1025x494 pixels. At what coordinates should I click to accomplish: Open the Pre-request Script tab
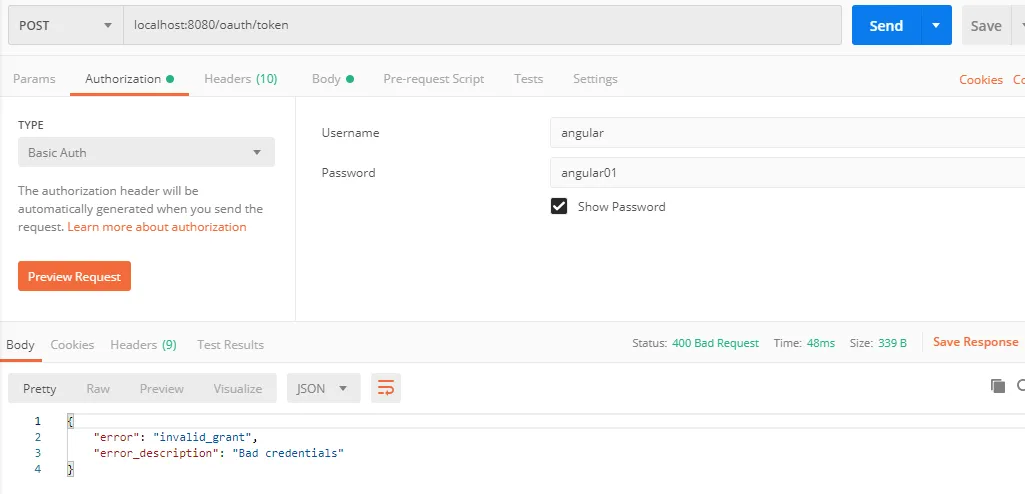[433, 79]
